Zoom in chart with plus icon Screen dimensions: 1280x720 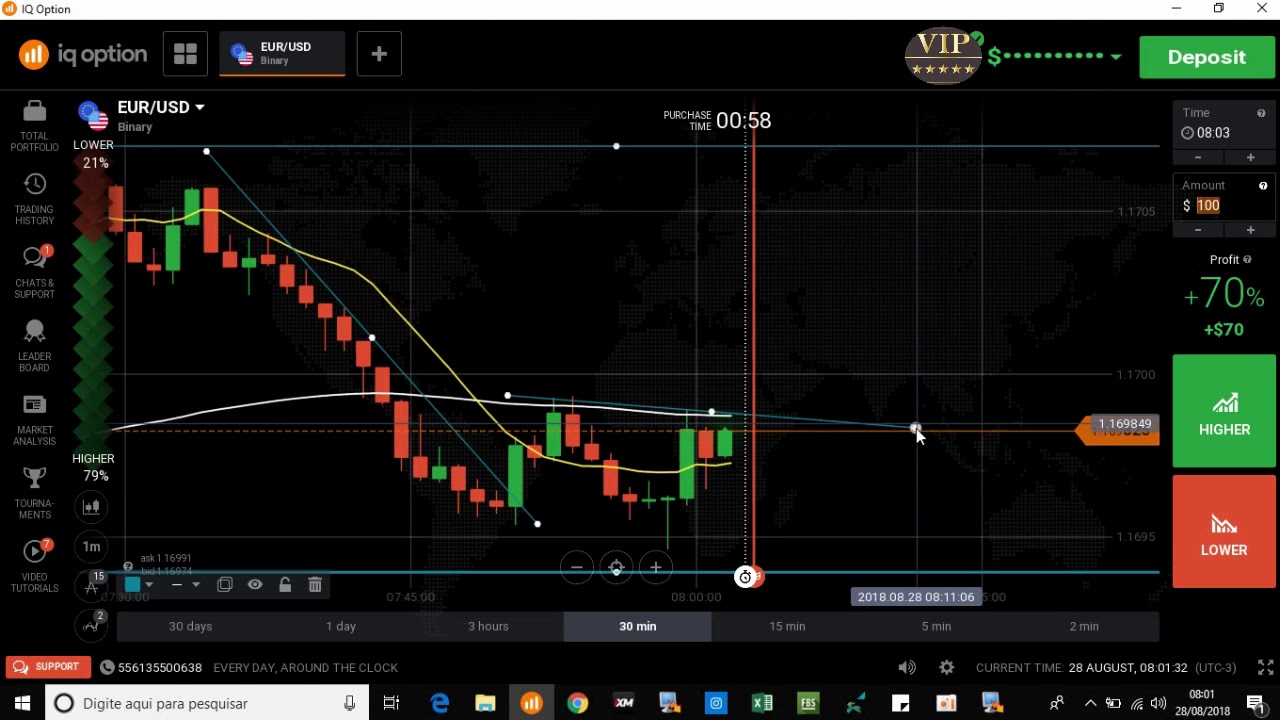(x=656, y=568)
